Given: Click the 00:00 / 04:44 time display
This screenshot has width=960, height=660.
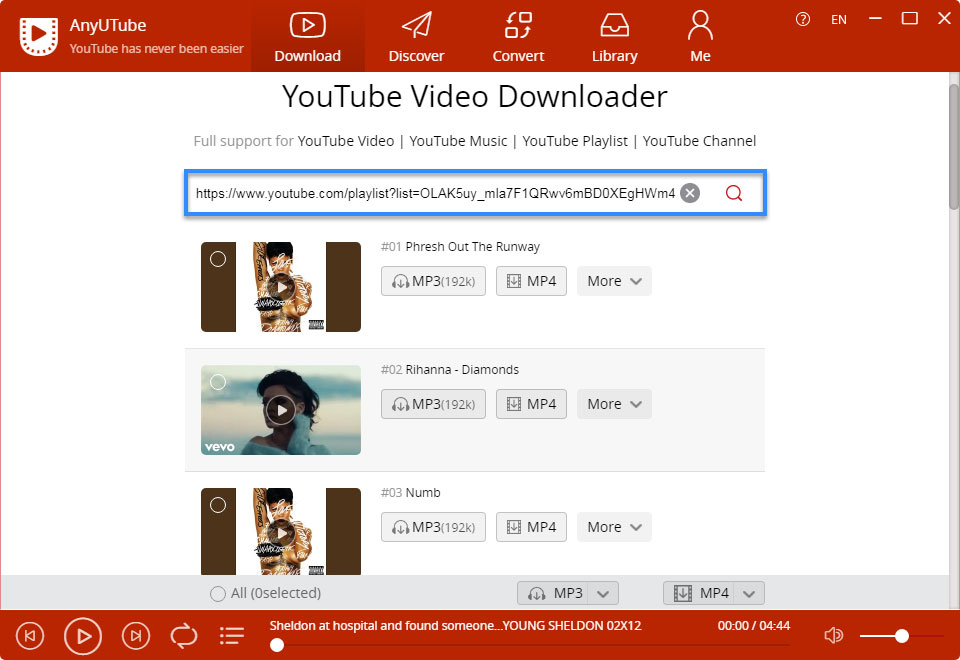Looking at the screenshot, I should point(754,626).
